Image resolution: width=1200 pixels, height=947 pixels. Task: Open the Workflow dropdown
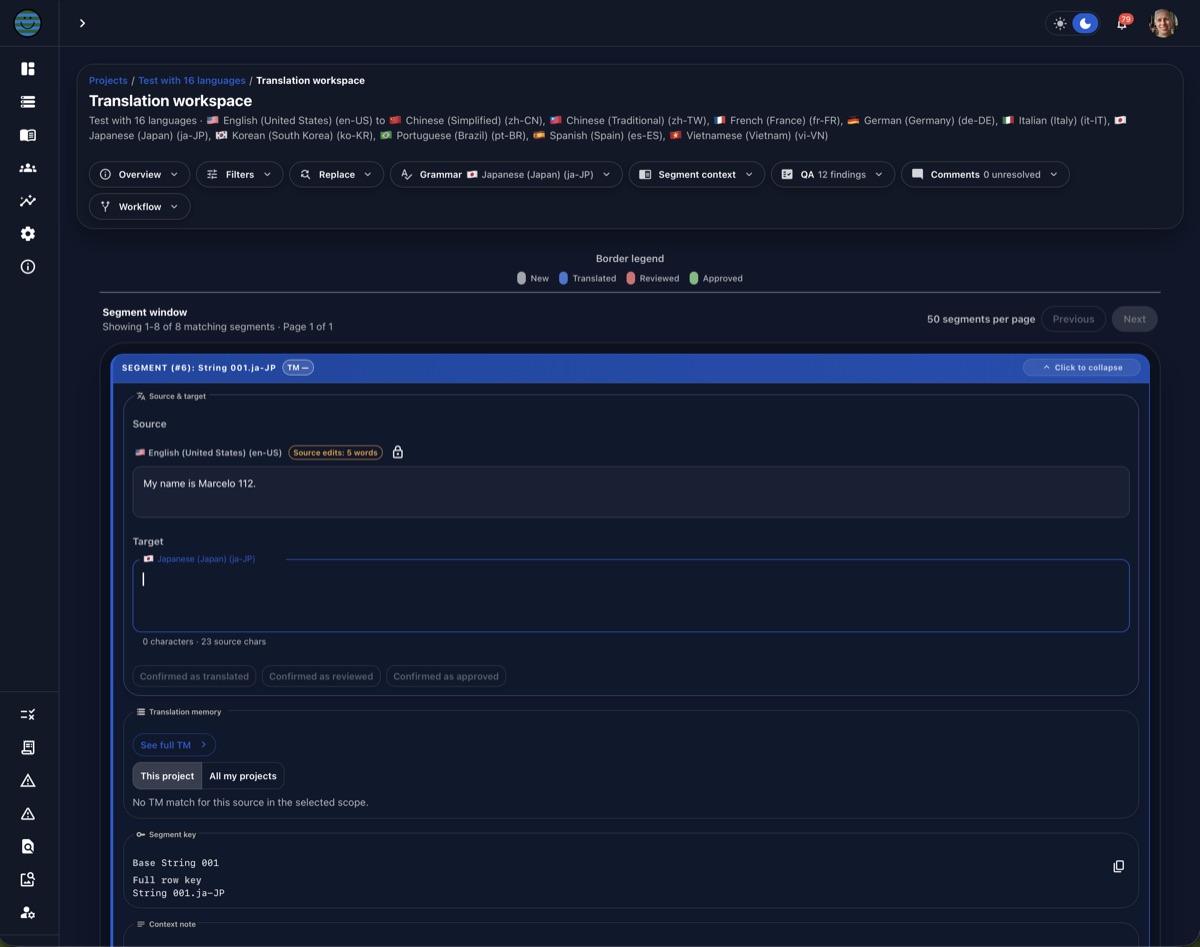[x=139, y=206]
